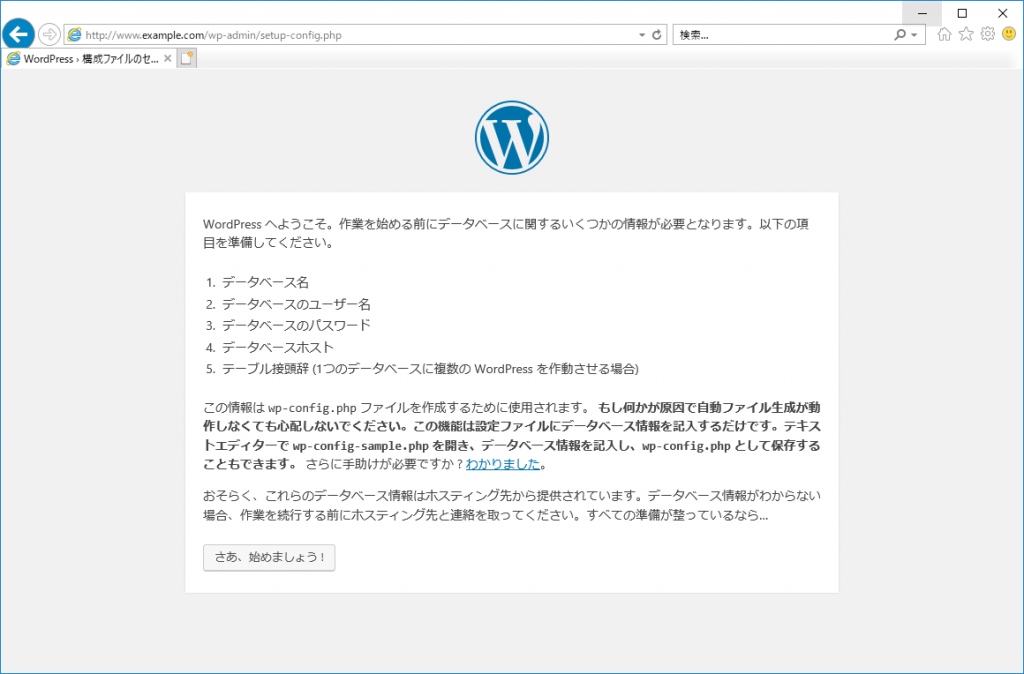Open the Home page icon
Viewport: 1024px width, 674px height.
(x=944, y=35)
